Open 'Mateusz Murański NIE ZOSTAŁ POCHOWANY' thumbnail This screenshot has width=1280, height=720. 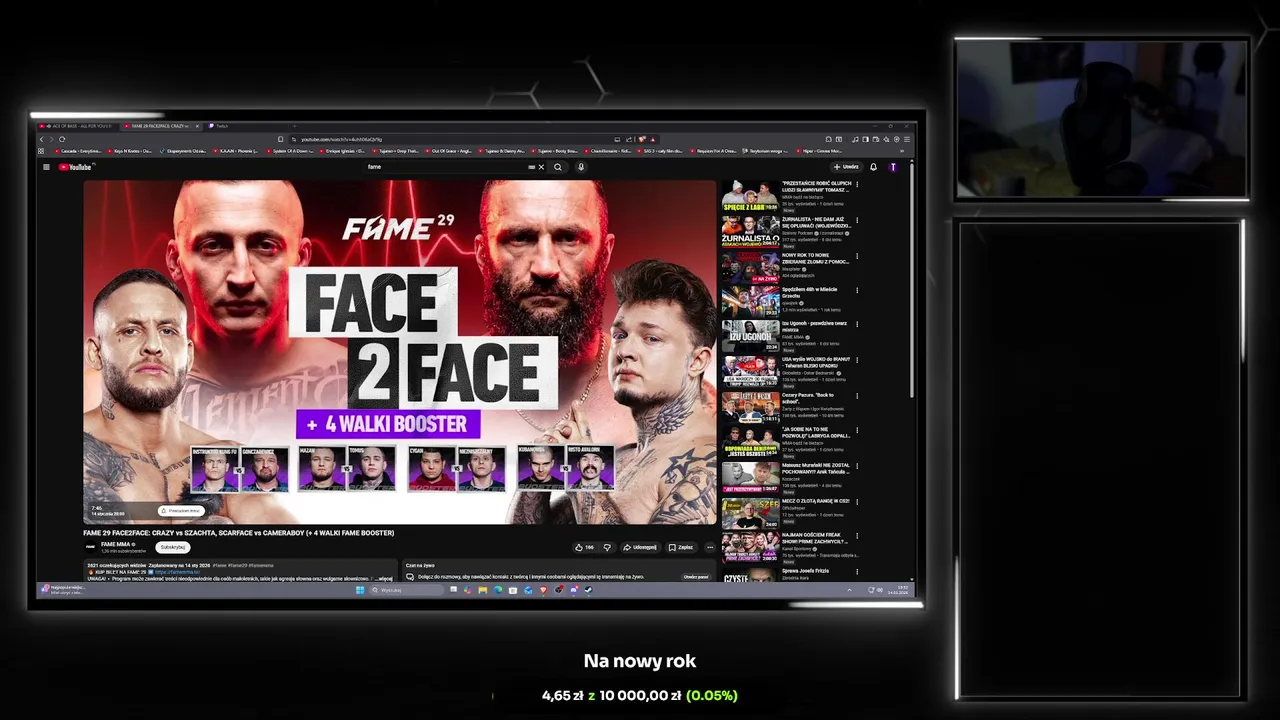[x=751, y=476]
